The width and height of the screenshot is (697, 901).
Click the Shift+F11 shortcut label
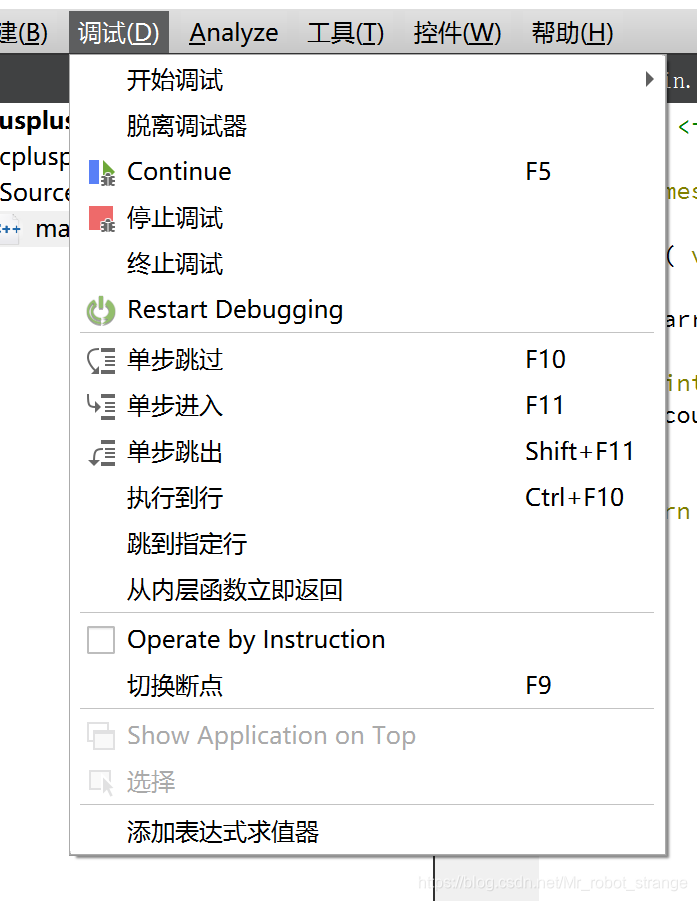point(580,452)
